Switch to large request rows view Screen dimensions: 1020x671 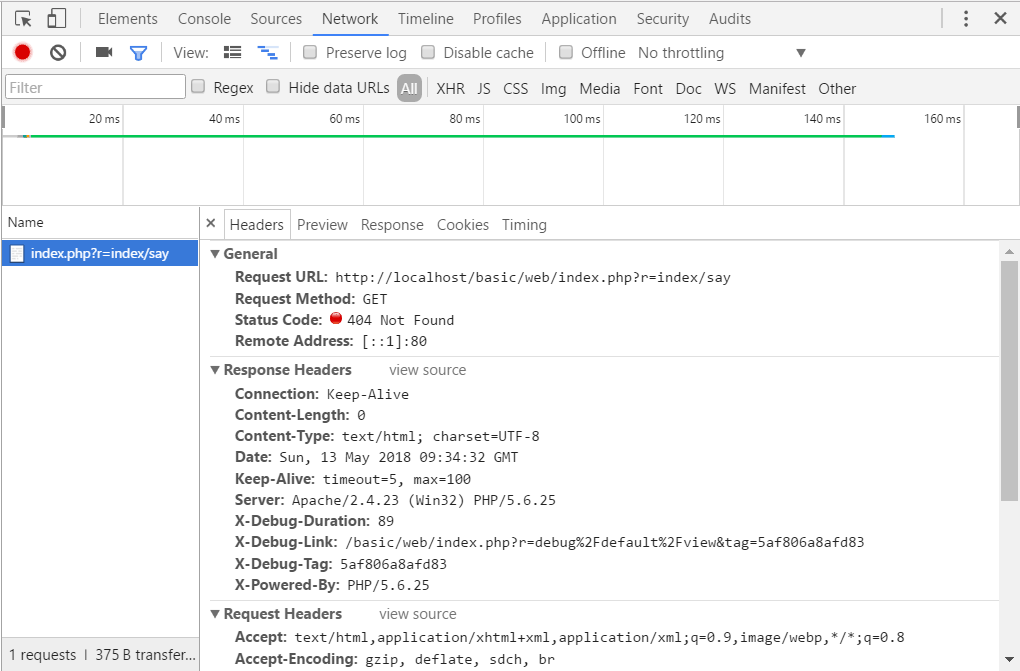(233, 53)
